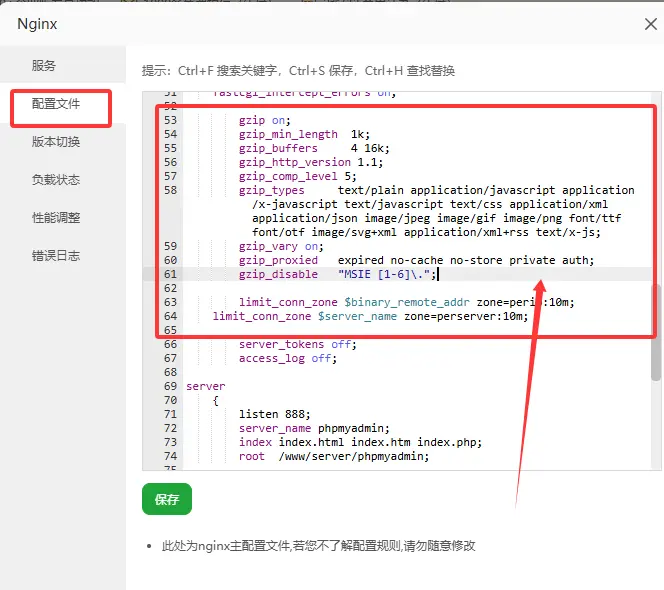Click the hint text 'Ctrl+F 搜索关键字'

pos(227,71)
